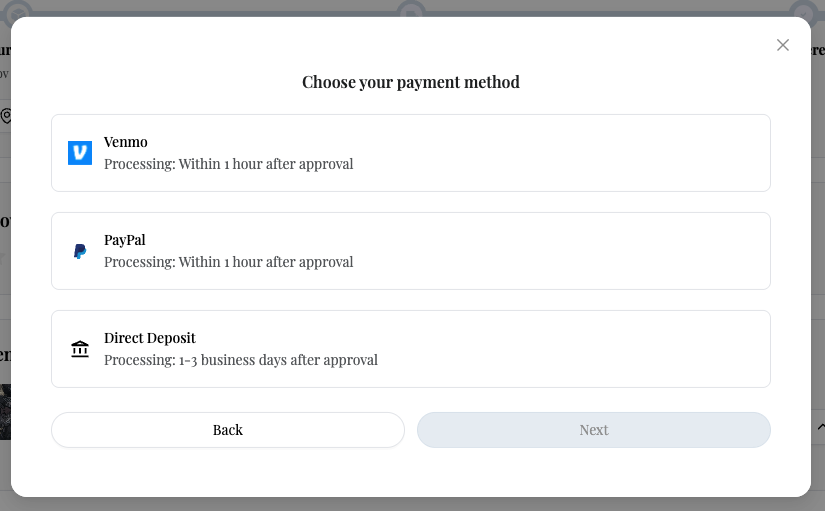825x511 pixels.
Task: Select the Venmo payment option label
Action: click(x=126, y=142)
